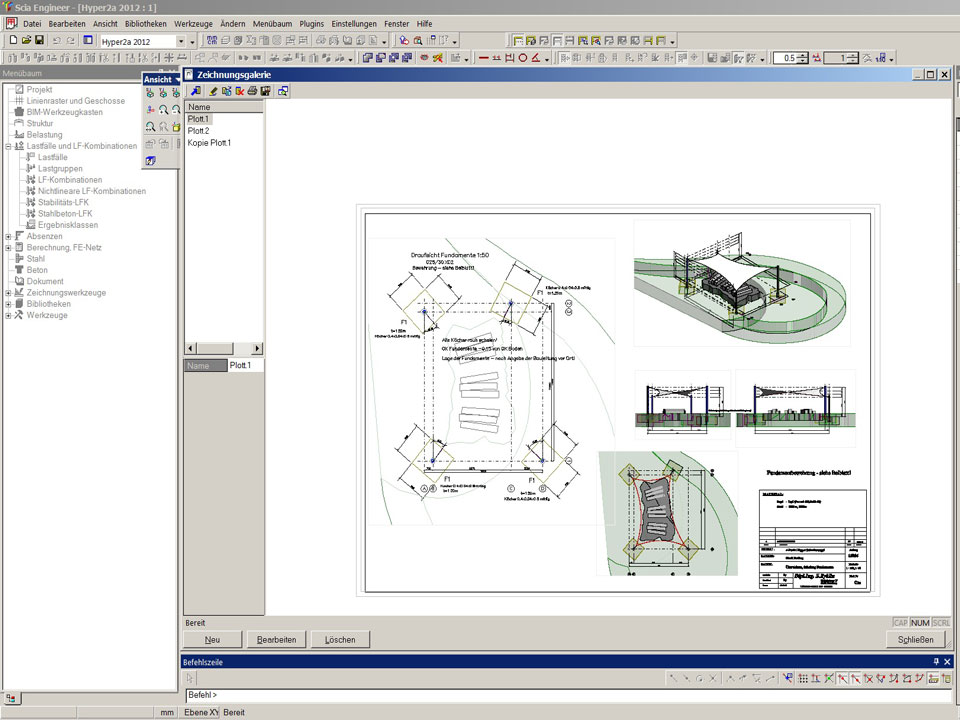960x720 pixels.
Task: Click the Schließen button
Action: (915, 640)
